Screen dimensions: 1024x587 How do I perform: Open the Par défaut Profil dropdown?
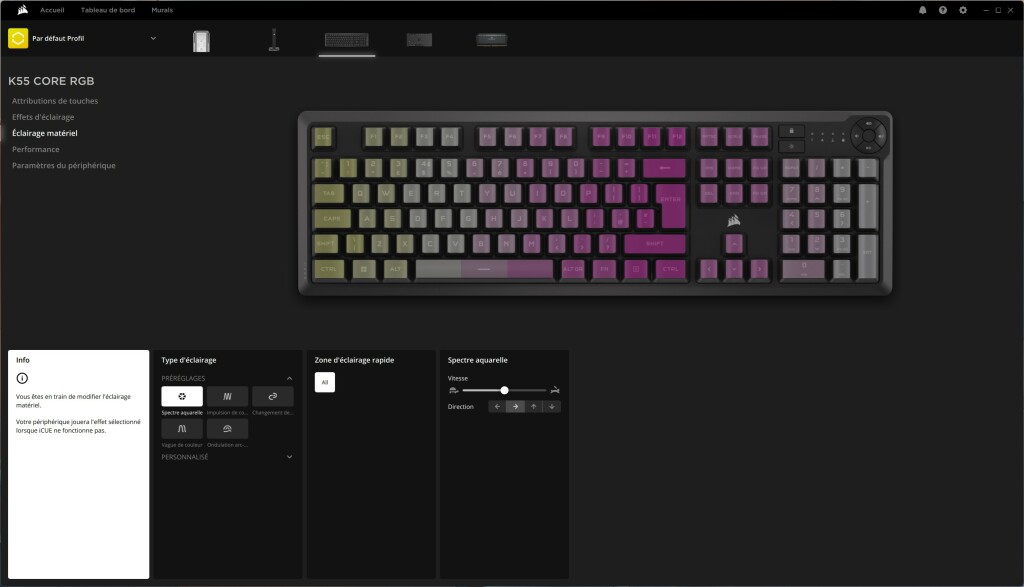pos(152,38)
